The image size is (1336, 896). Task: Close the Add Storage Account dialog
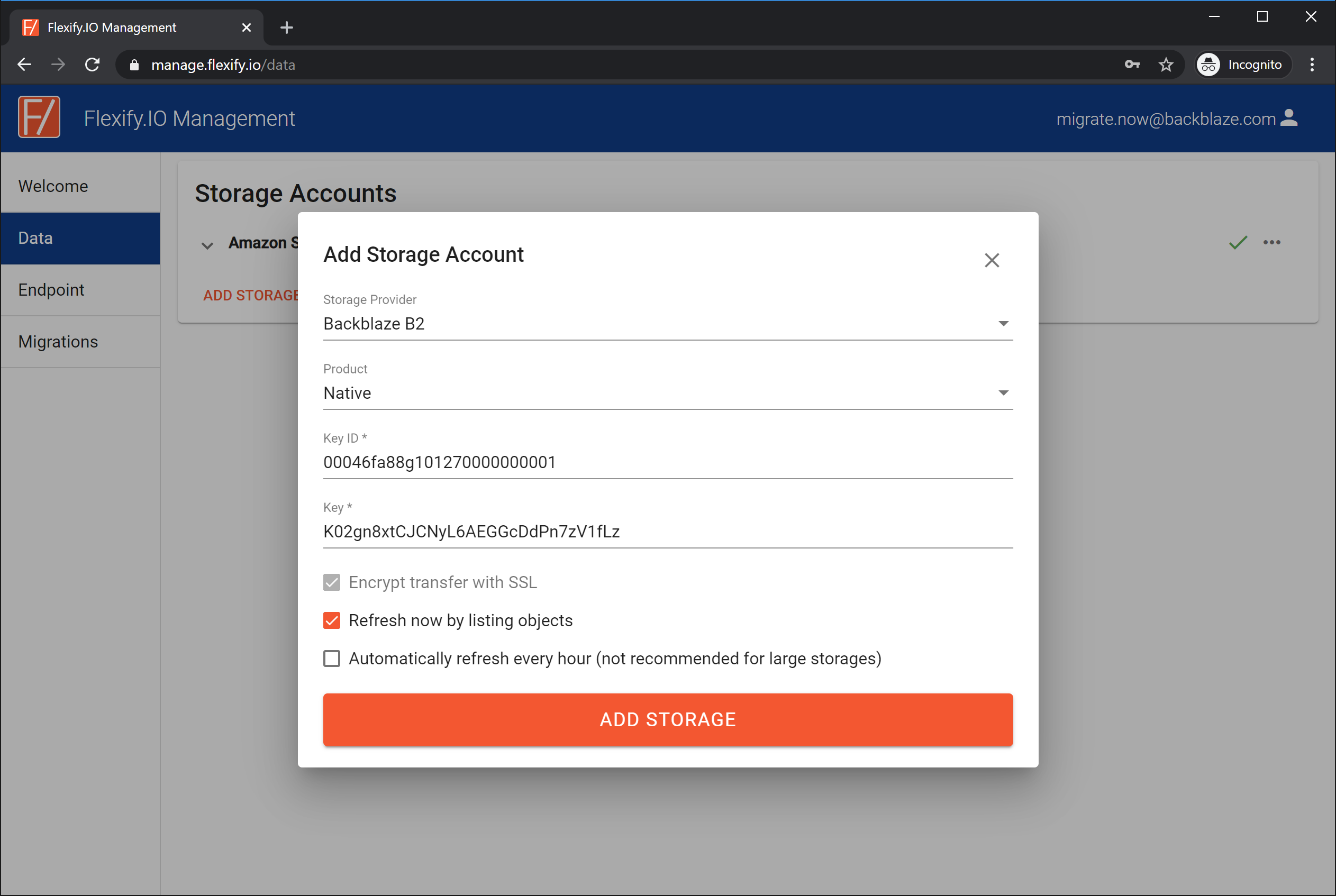991,260
